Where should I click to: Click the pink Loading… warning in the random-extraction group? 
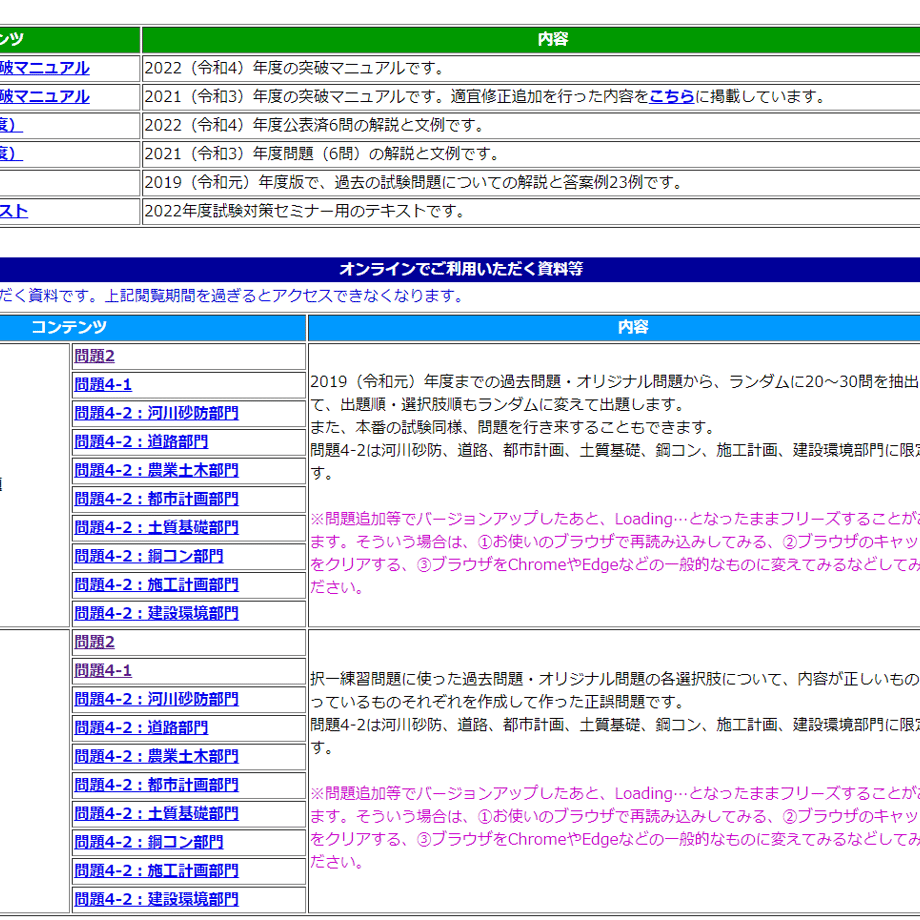tap(614, 553)
